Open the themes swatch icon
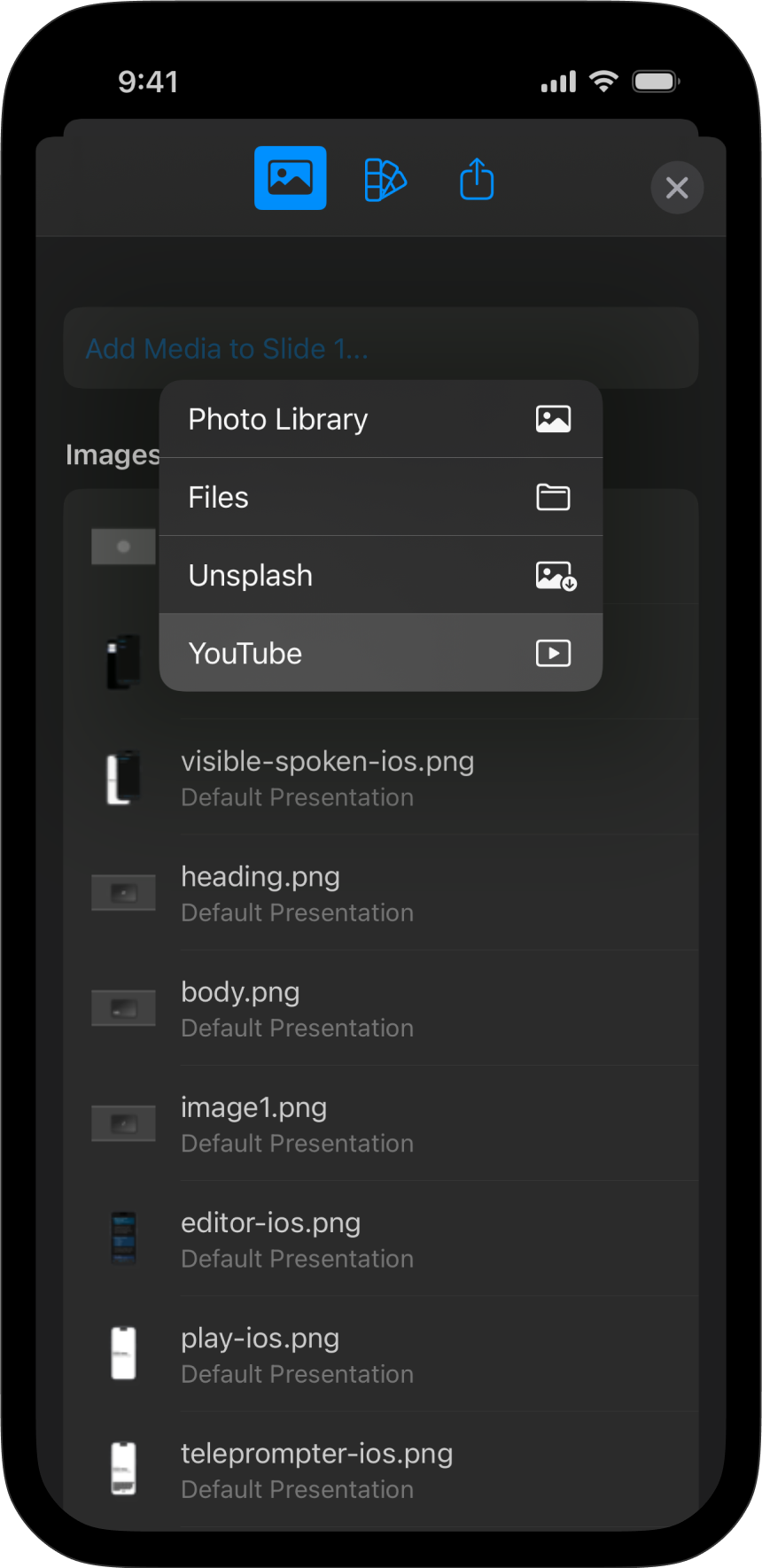Screen dimensions: 762x1568 (x=385, y=180)
